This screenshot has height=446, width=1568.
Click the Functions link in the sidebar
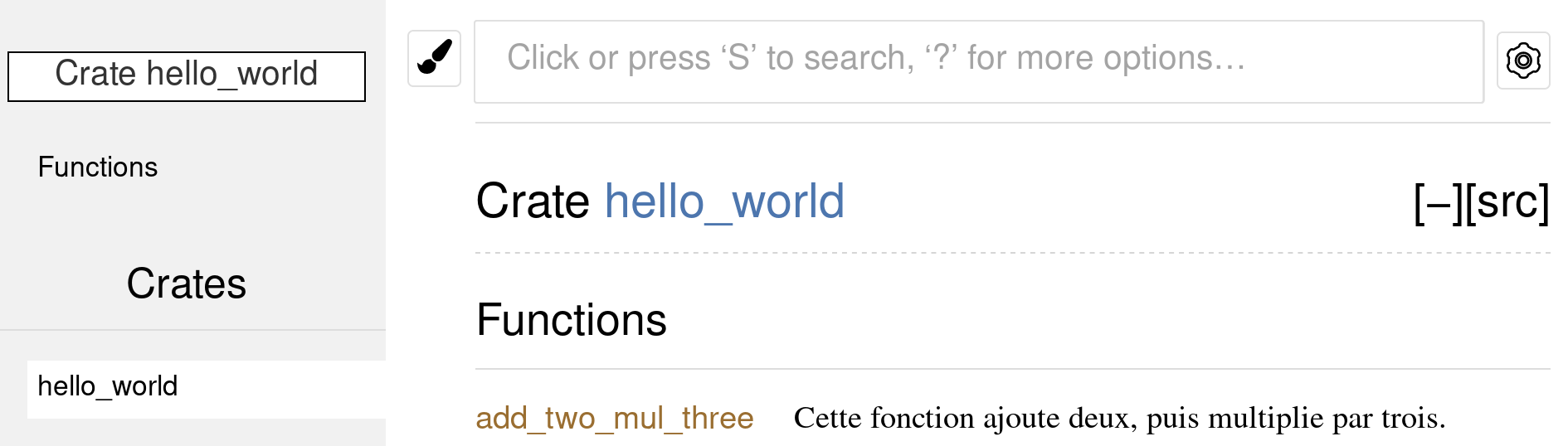tap(98, 167)
